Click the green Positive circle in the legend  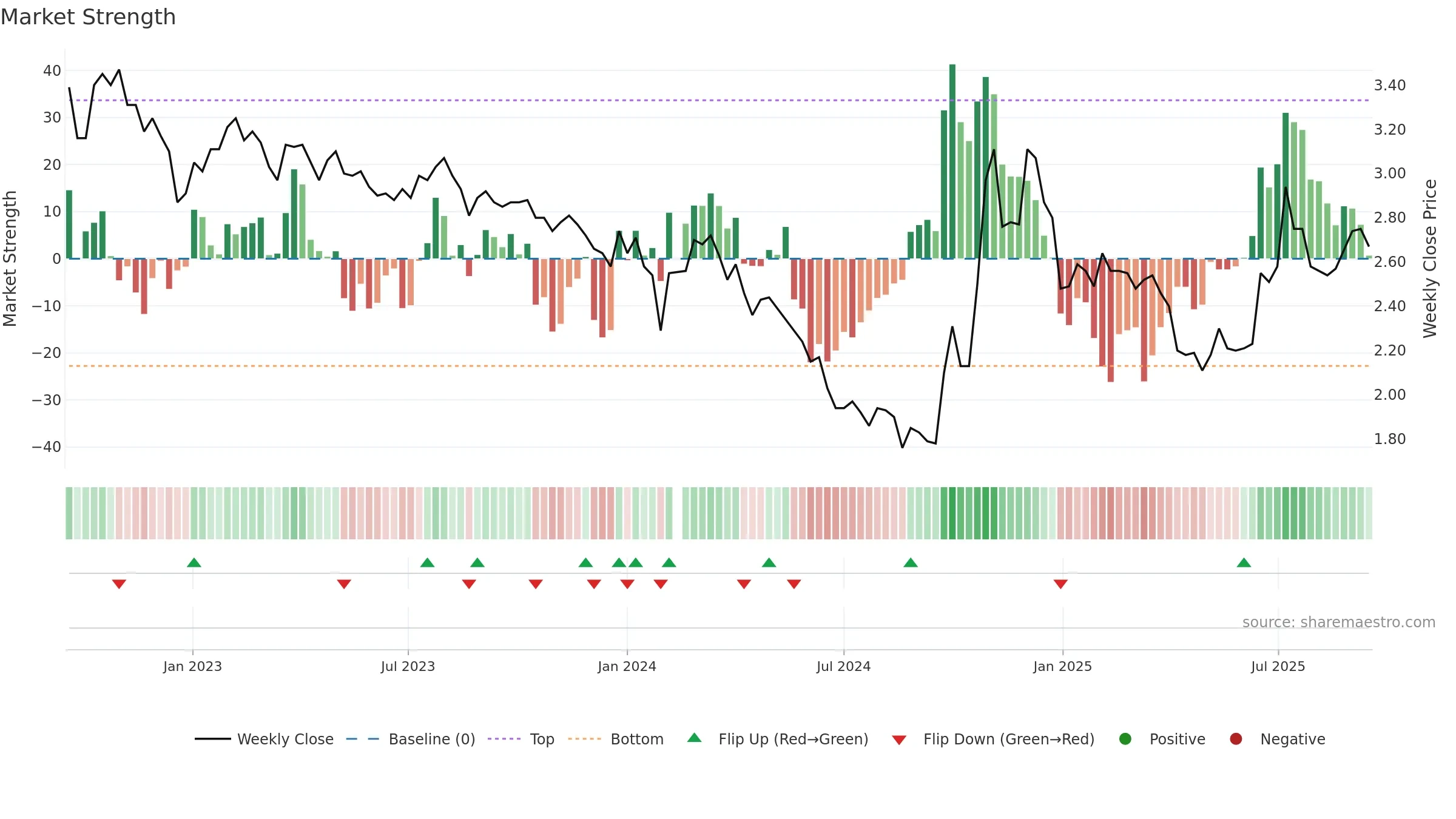pos(1125,739)
